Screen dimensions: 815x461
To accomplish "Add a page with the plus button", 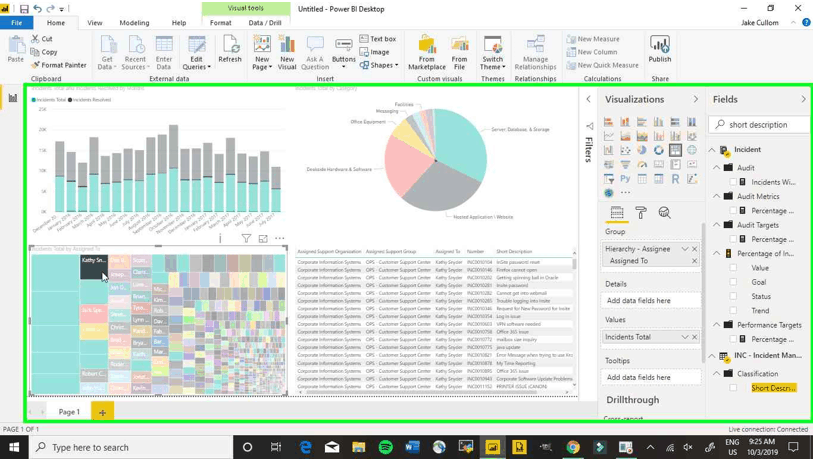I will coord(102,412).
